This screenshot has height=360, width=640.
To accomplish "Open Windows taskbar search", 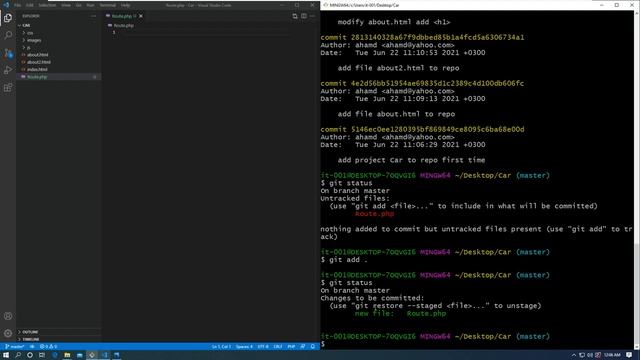I will [x=18, y=355].
